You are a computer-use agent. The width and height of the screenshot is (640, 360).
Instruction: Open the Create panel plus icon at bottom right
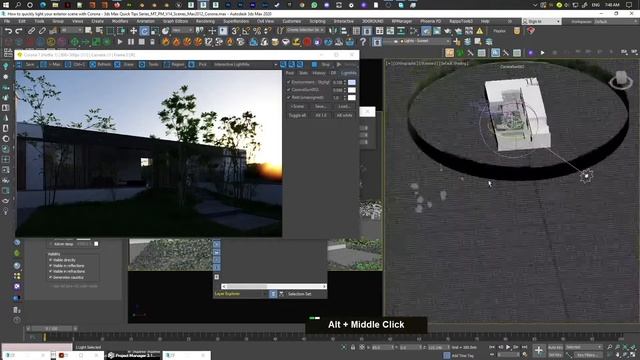538,350
